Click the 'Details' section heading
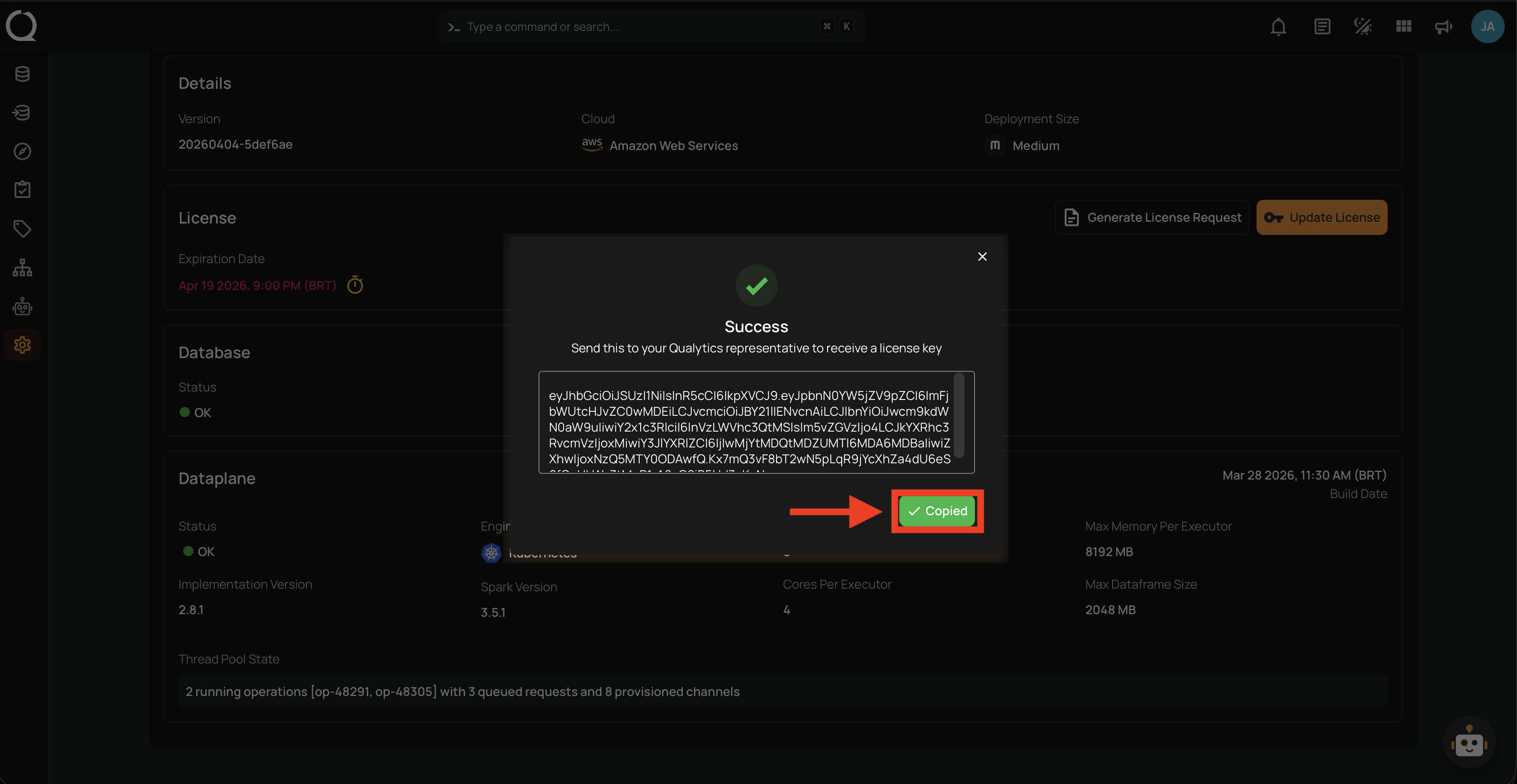This screenshot has width=1517, height=784. point(205,83)
